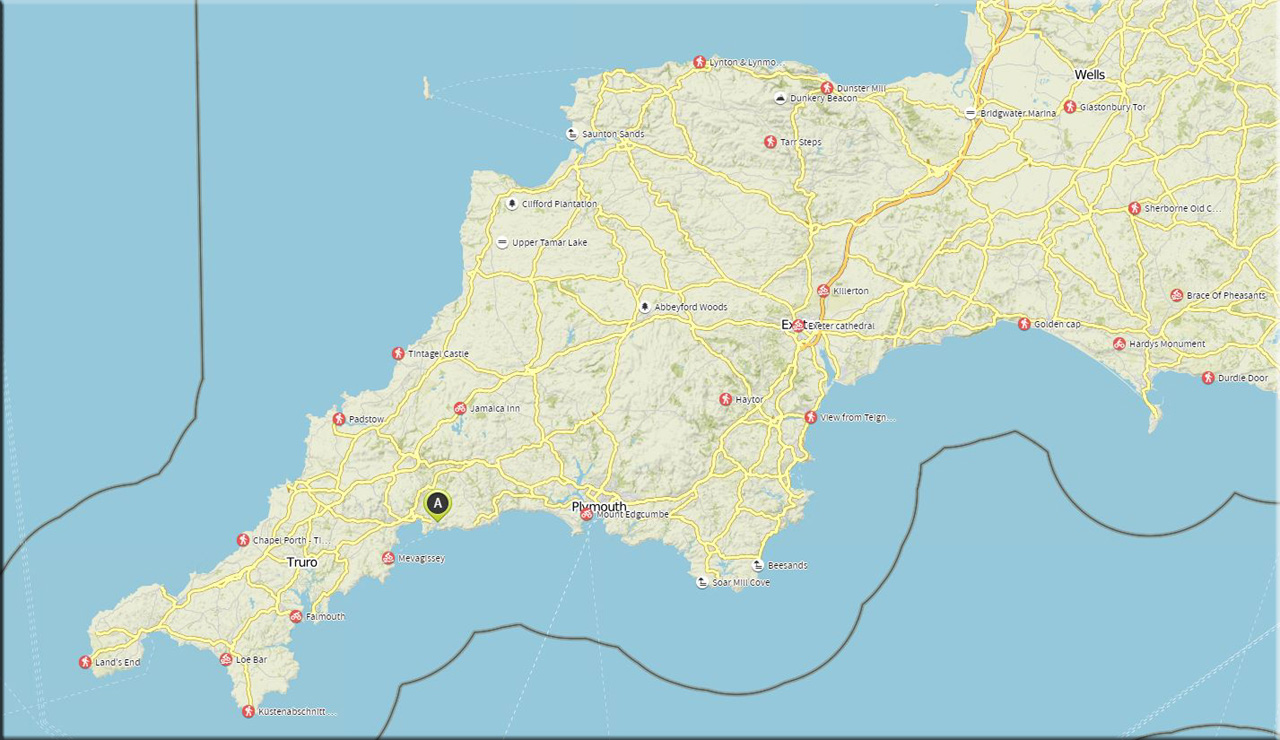Select the Loe Bar marker icon
The width and height of the screenshot is (1280, 740).
pyautogui.click(x=226, y=660)
